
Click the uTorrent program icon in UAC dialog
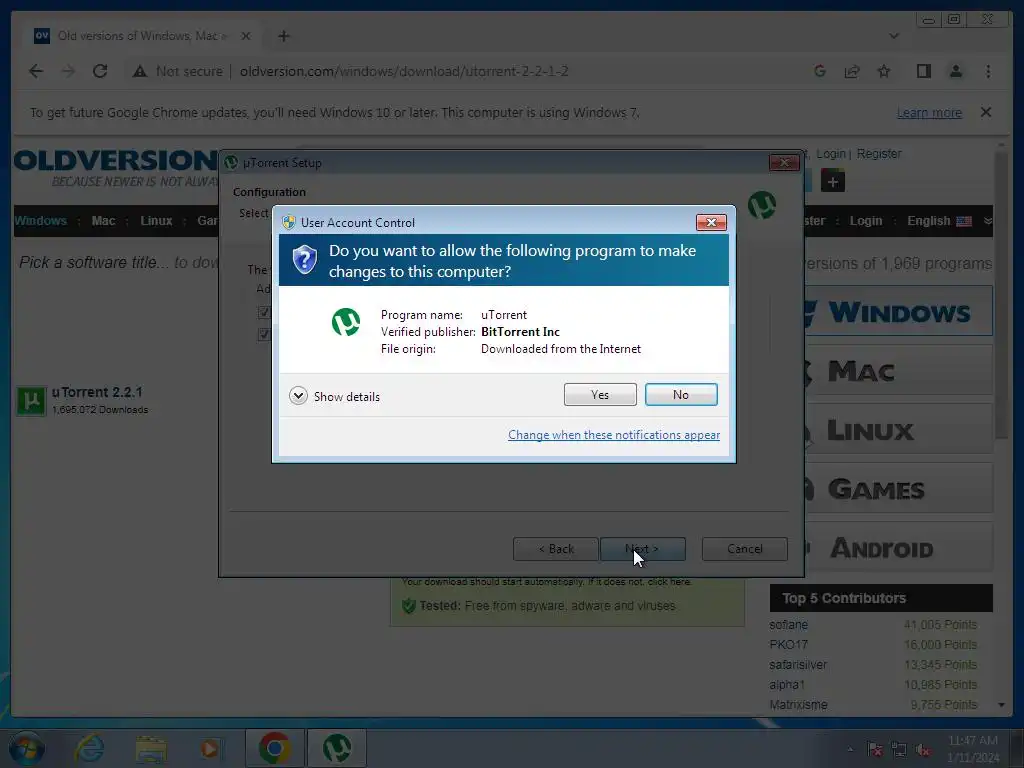(x=345, y=322)
